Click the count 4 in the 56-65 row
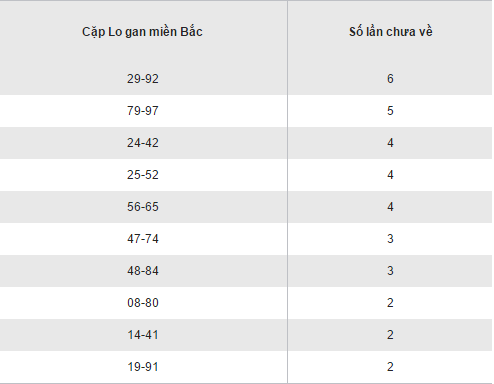This screenshot has width=494, height=384. [390, 207]
